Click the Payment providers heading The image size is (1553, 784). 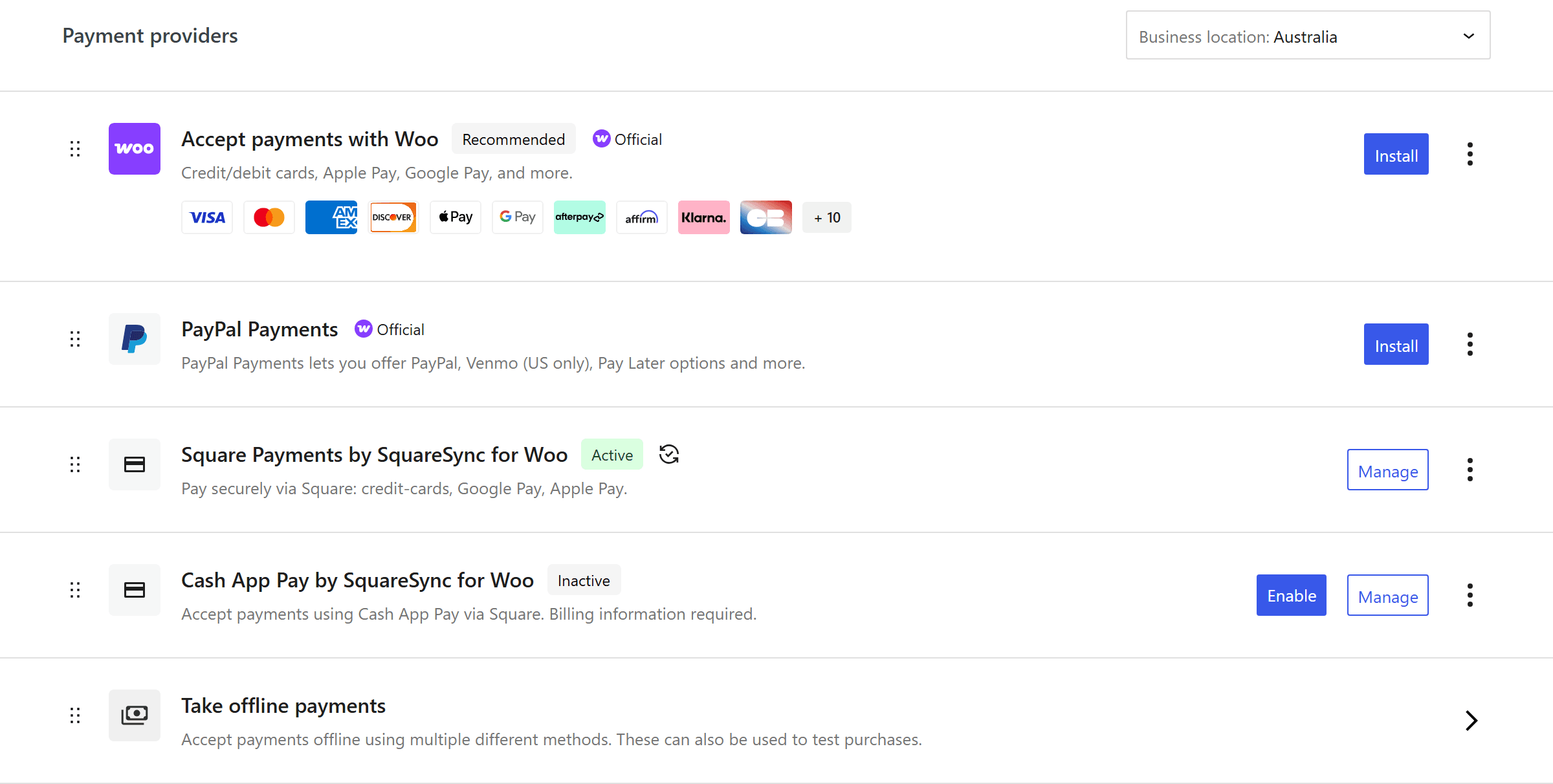pyautogui.click(x=150, y=36)
